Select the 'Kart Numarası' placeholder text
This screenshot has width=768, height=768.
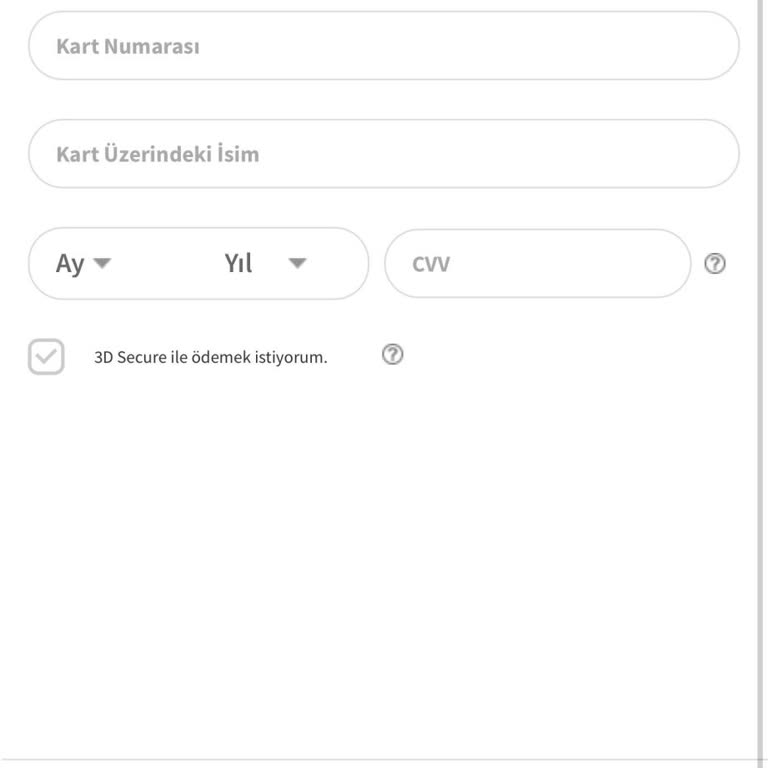pyautogui.click(x=127, y=46)
